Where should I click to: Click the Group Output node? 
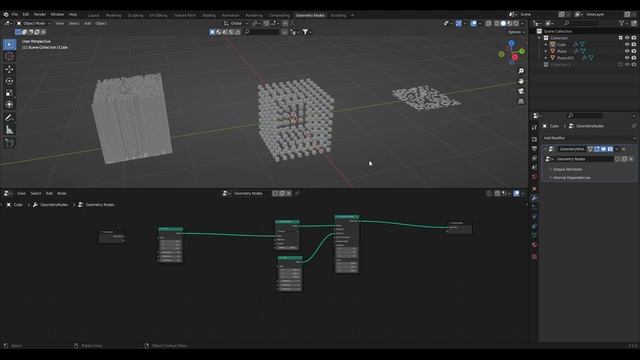tap(460, 228)
